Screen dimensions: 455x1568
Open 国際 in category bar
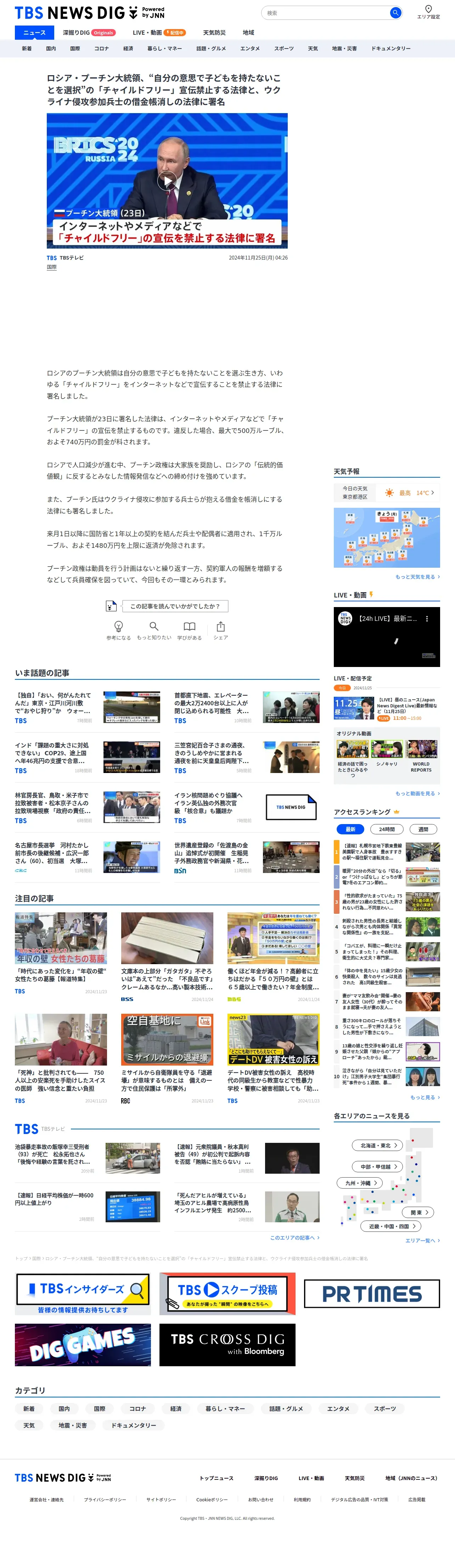(75, 49)
